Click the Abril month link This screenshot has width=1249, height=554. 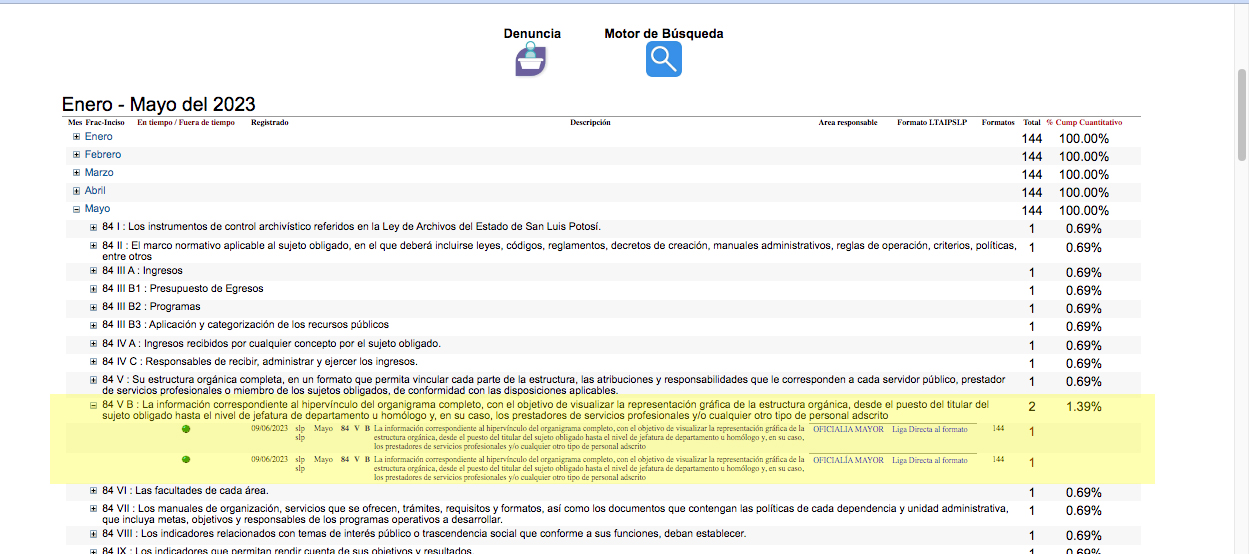coord(95,191)
